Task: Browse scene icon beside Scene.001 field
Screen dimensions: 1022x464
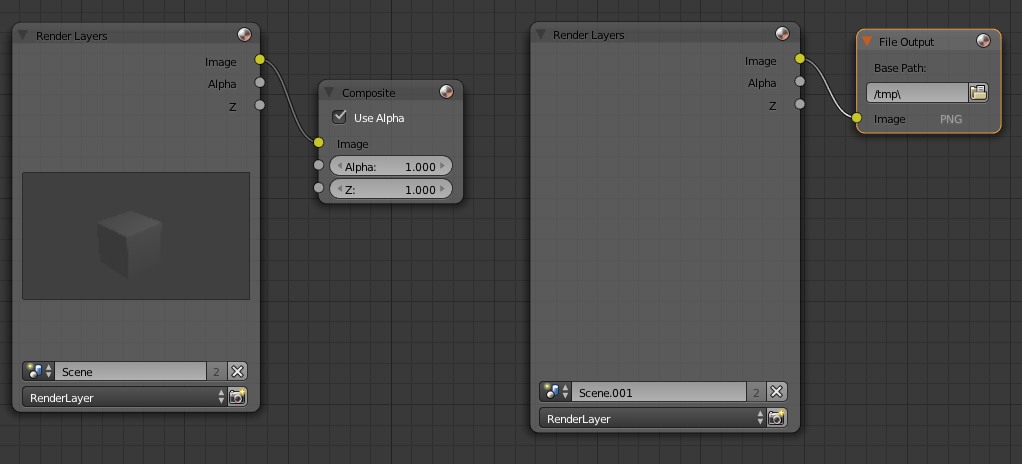Action: coord(555,392)
